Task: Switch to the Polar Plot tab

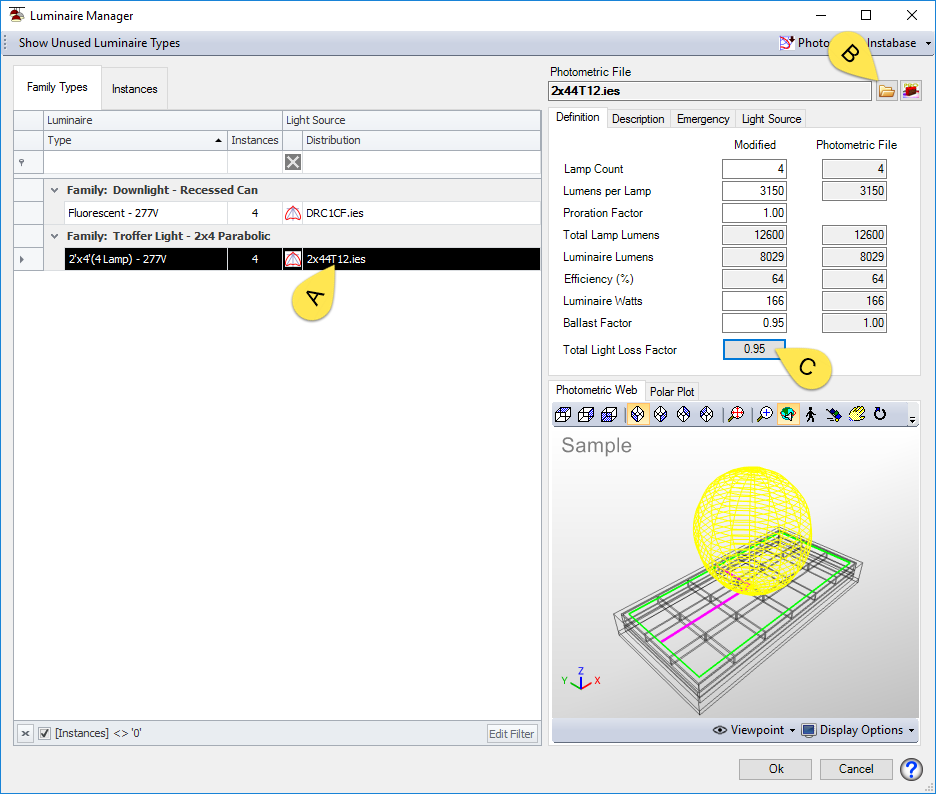Action: pos(672,391)
